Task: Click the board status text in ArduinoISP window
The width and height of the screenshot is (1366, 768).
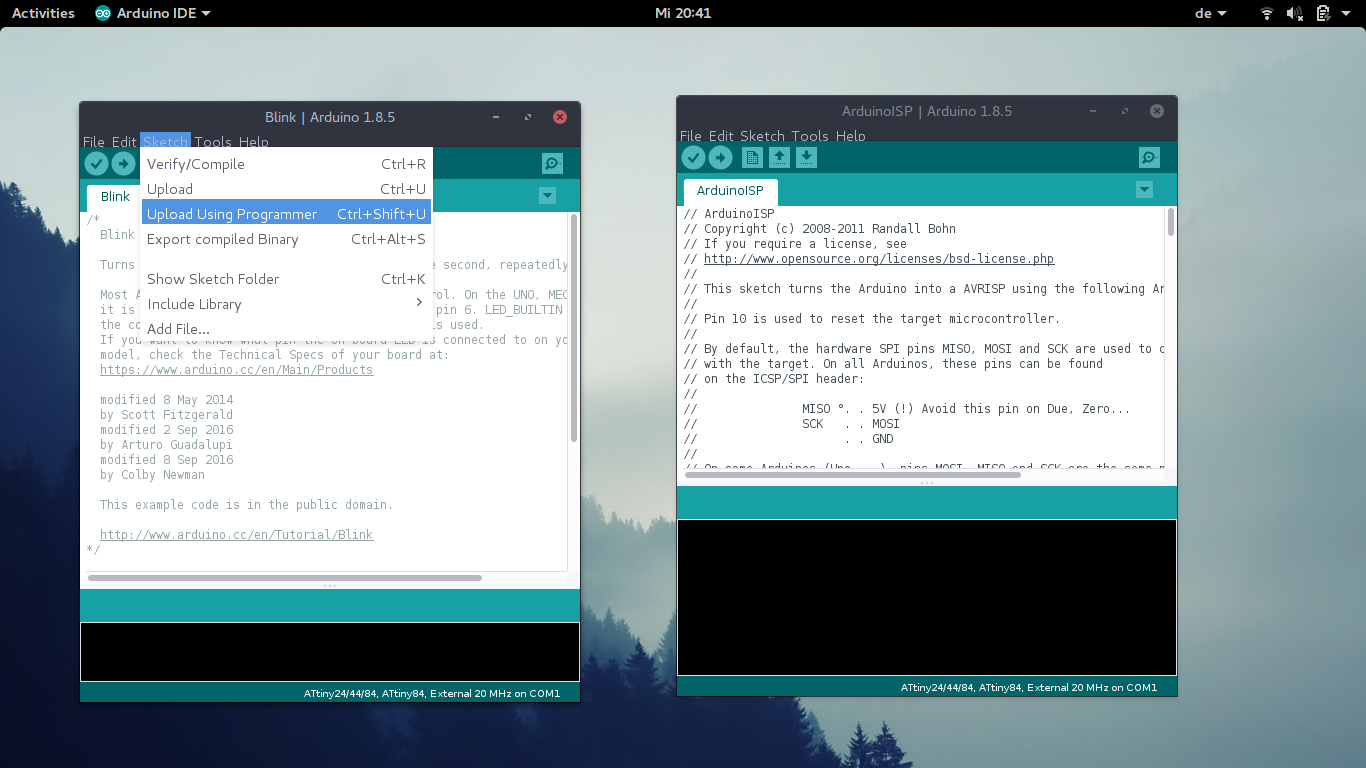Action: click(1029, 688)
